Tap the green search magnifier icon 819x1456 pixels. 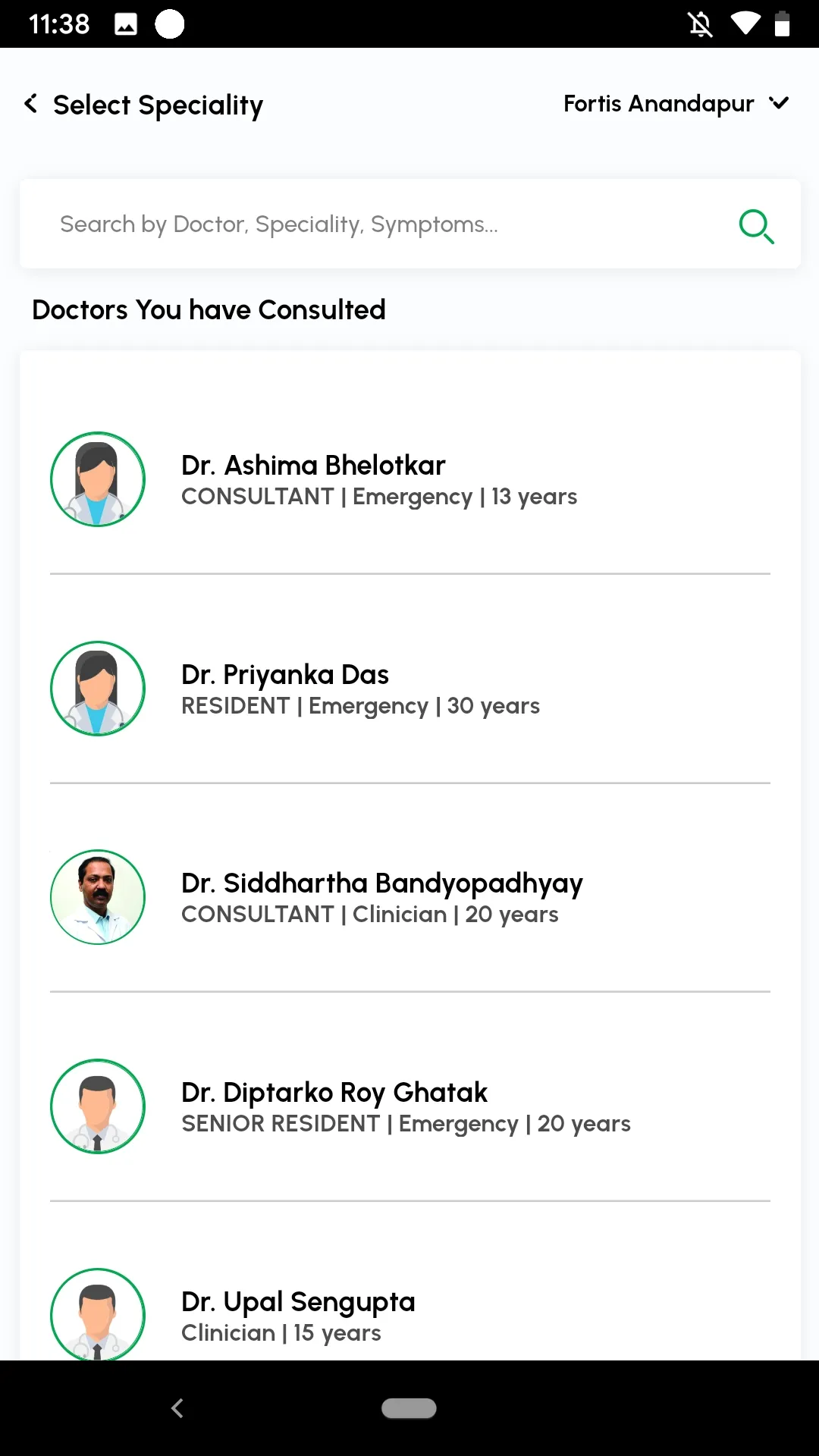(x=756, y=226)
